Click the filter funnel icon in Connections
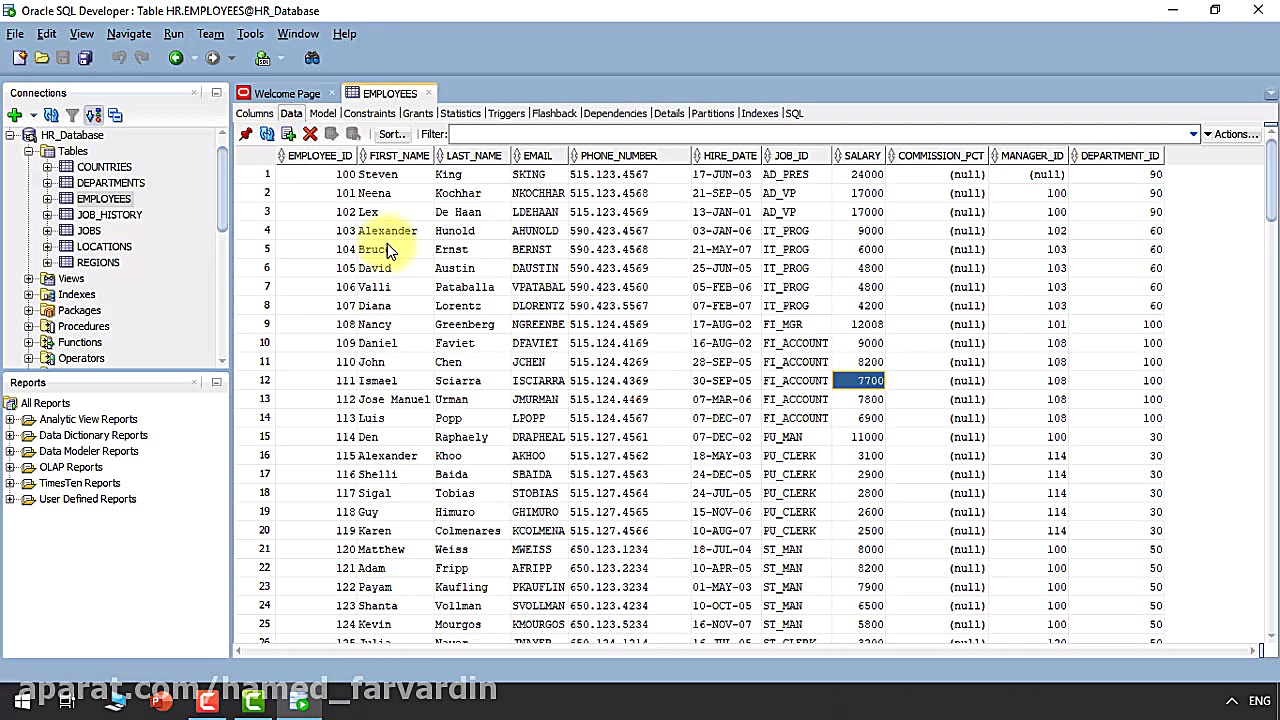1280x720 pixels. click(x=72, y=115)
